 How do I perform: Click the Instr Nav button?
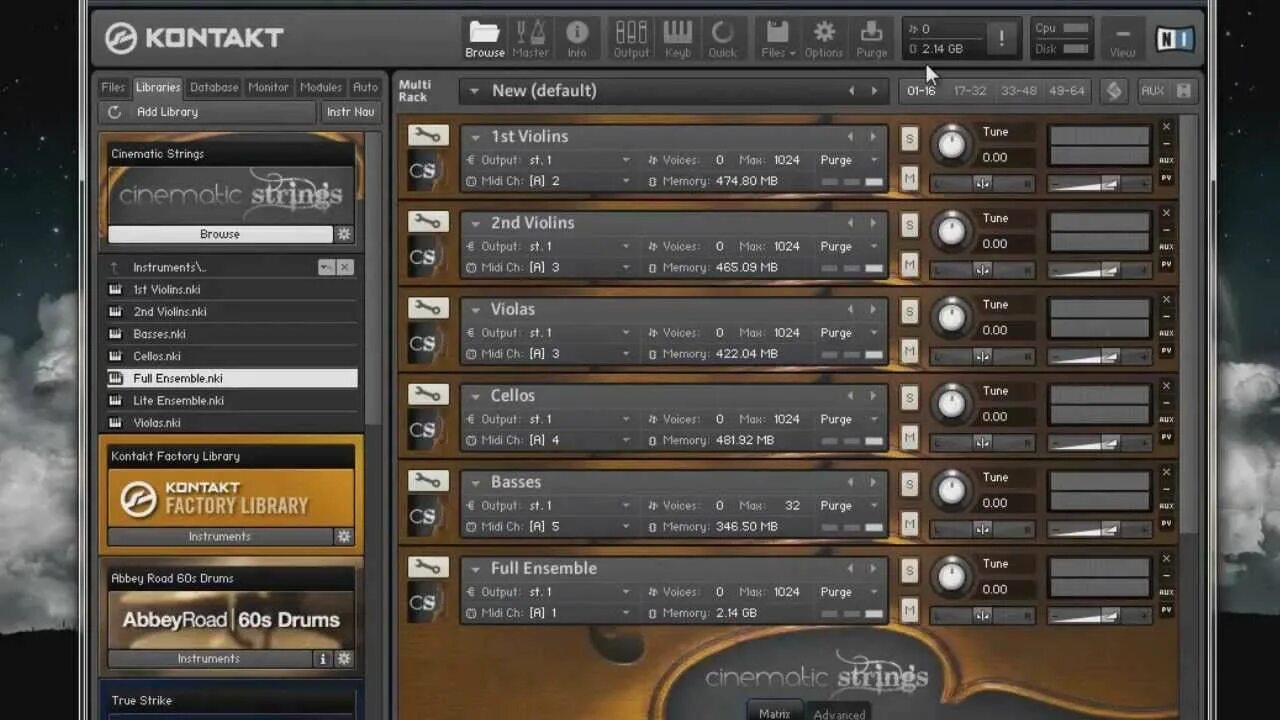point(350,112)
